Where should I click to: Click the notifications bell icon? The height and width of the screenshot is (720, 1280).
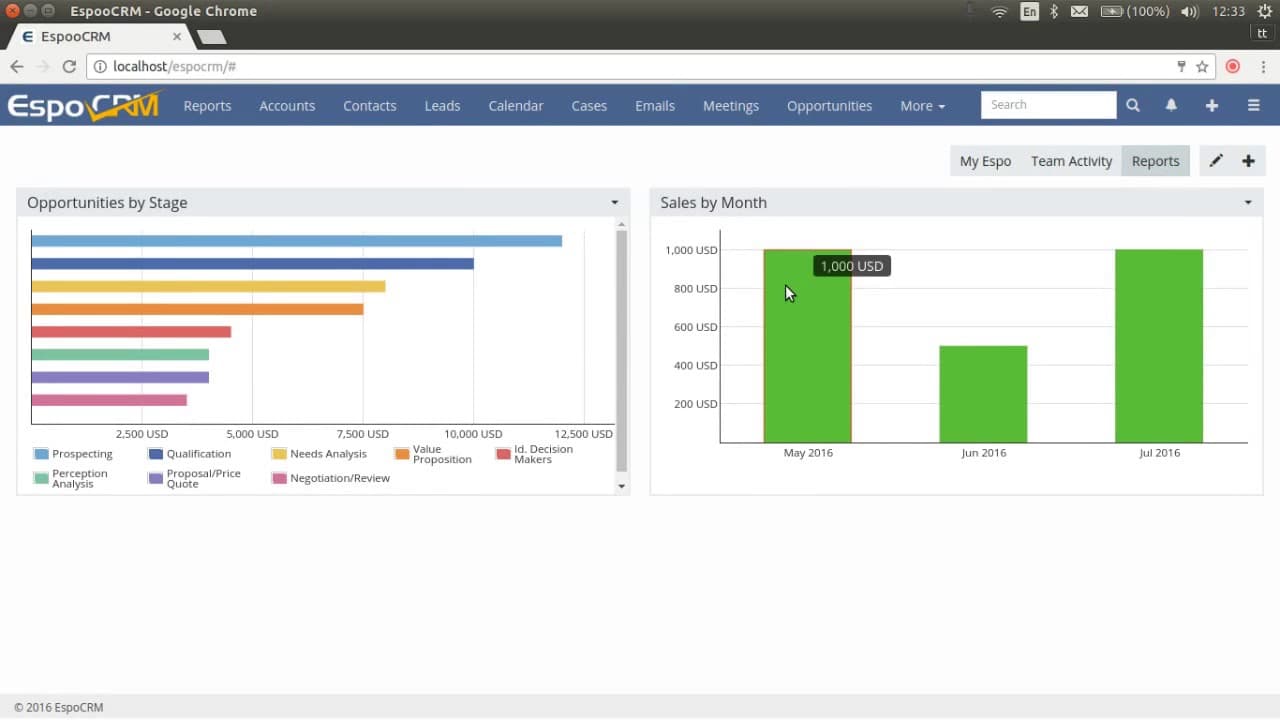pyautogui.click(x=1171, y=104)
